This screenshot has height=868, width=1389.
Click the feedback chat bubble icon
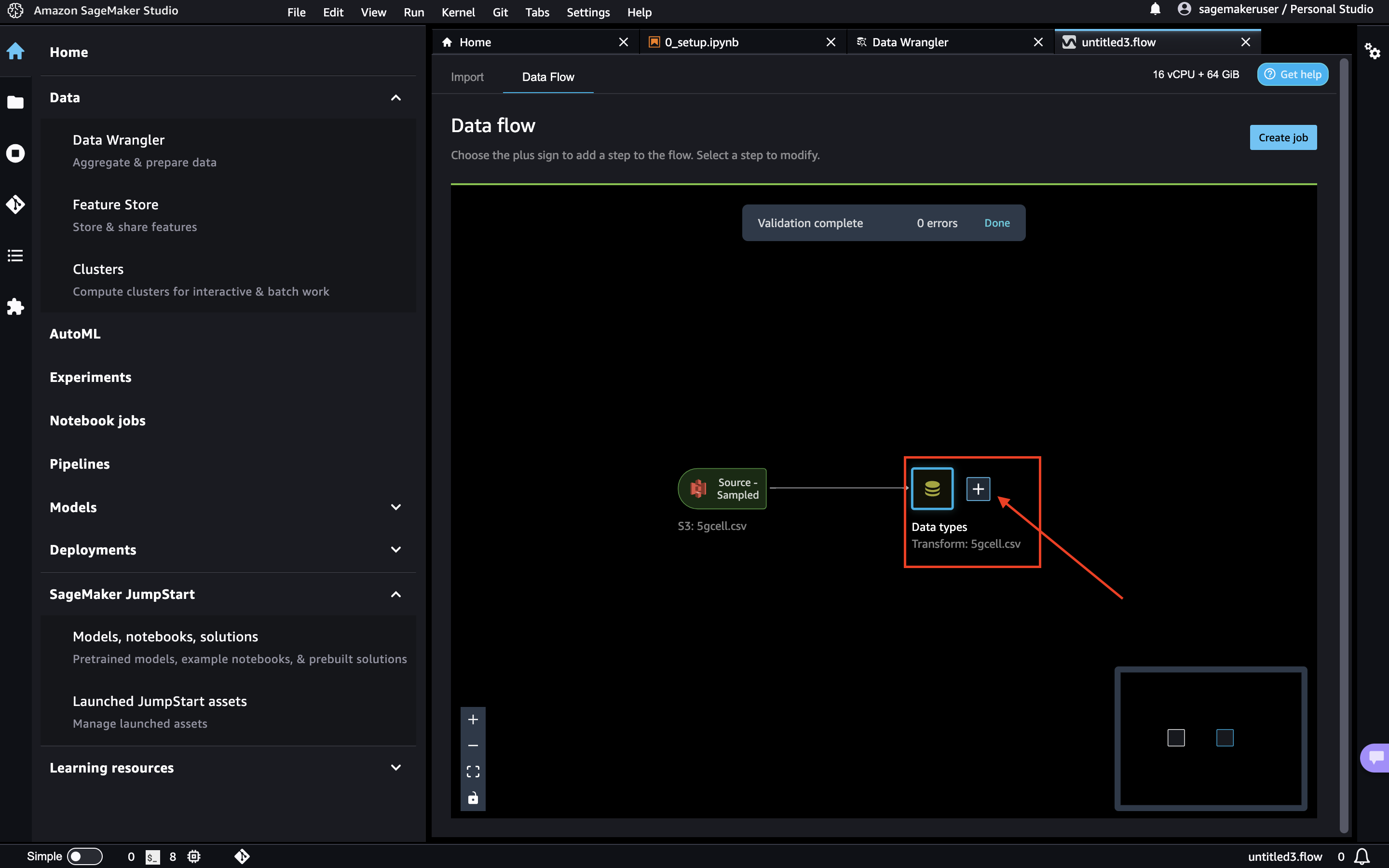(1375, 758)
